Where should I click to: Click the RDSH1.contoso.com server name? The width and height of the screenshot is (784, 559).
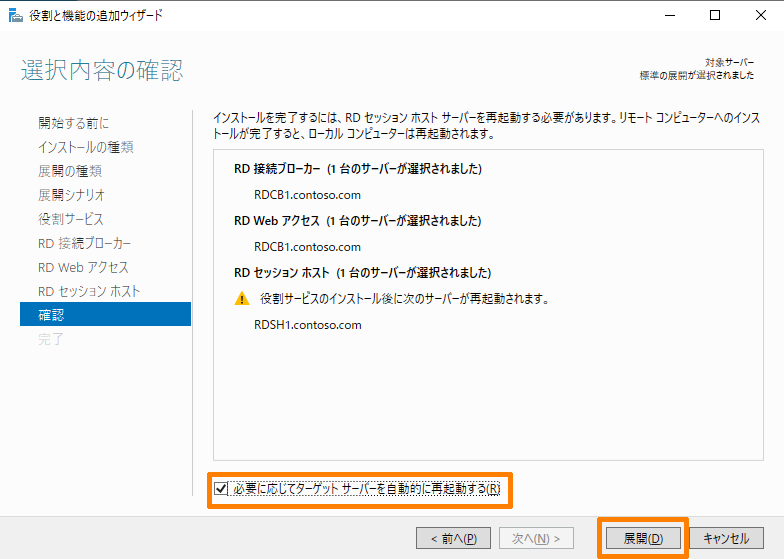tap(308, 325)
